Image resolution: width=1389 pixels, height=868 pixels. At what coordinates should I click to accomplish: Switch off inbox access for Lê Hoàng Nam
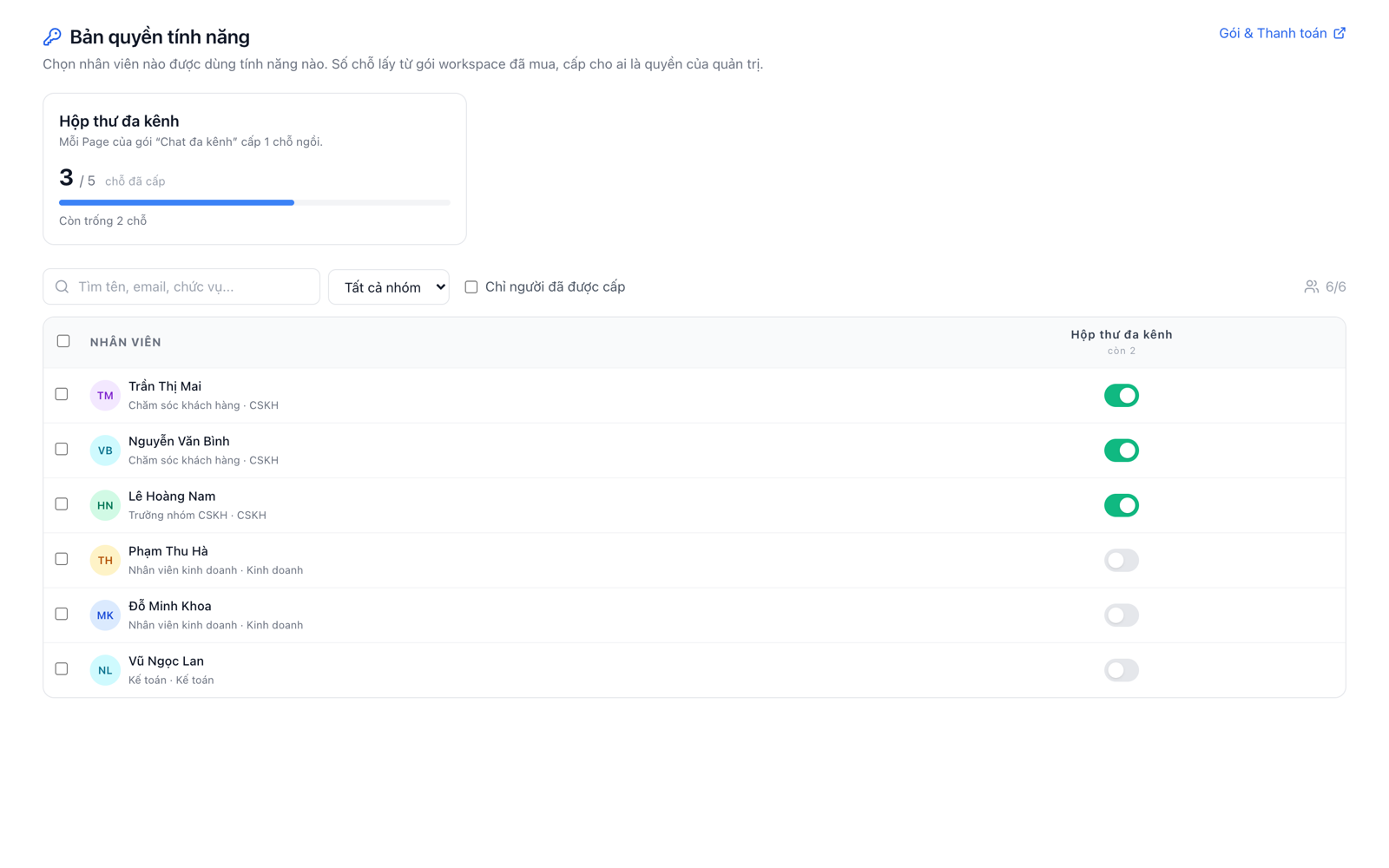(x=1121, y=505)
